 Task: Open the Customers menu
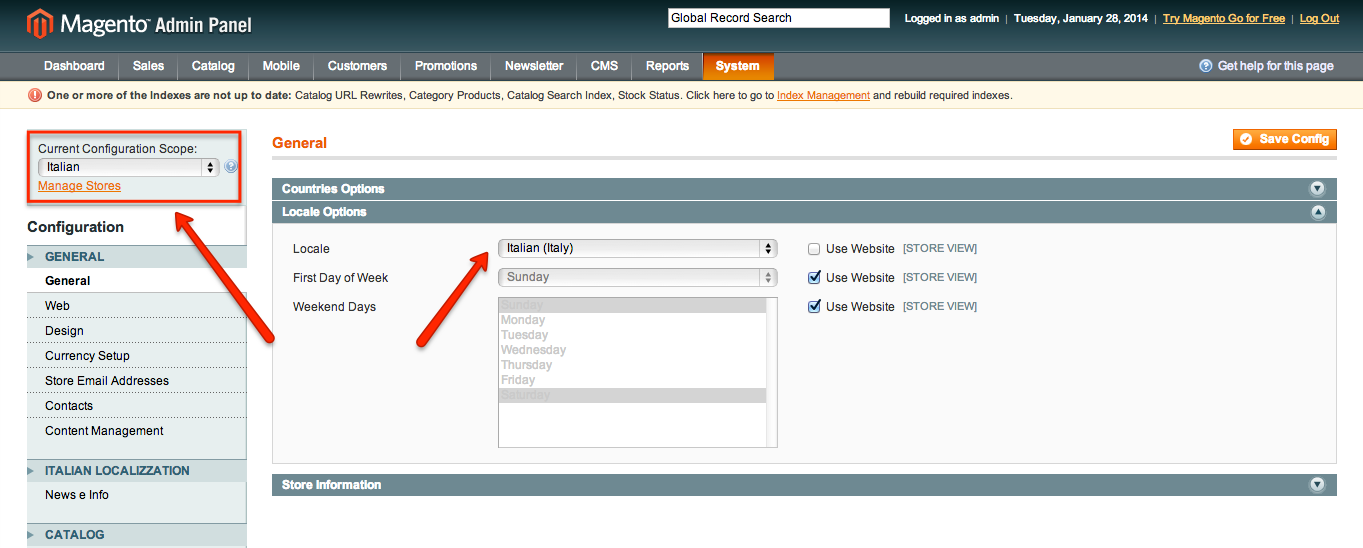357,66
